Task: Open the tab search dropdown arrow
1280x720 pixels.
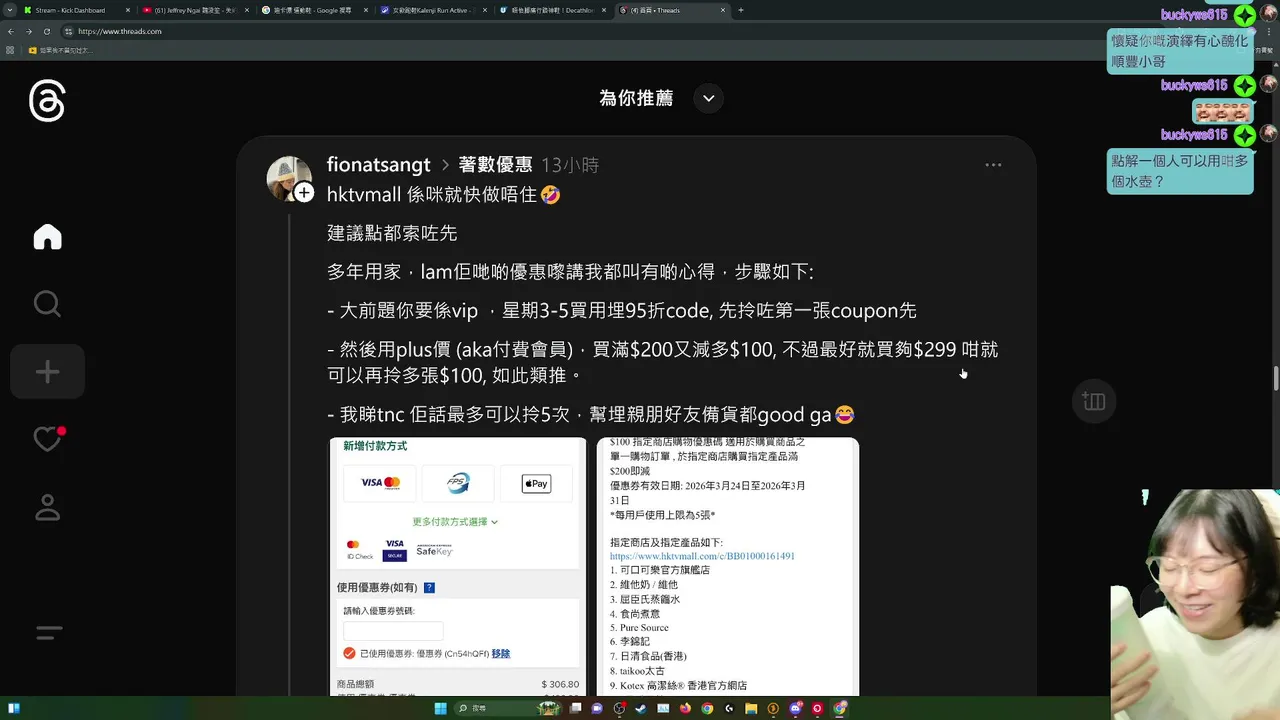Action: click(8, 10)
